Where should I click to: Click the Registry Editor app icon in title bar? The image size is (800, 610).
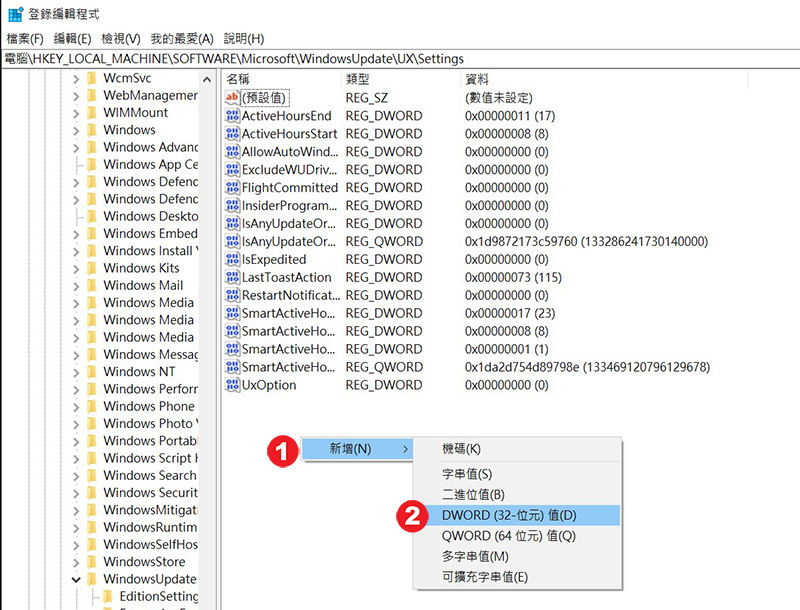coord(15,14)
